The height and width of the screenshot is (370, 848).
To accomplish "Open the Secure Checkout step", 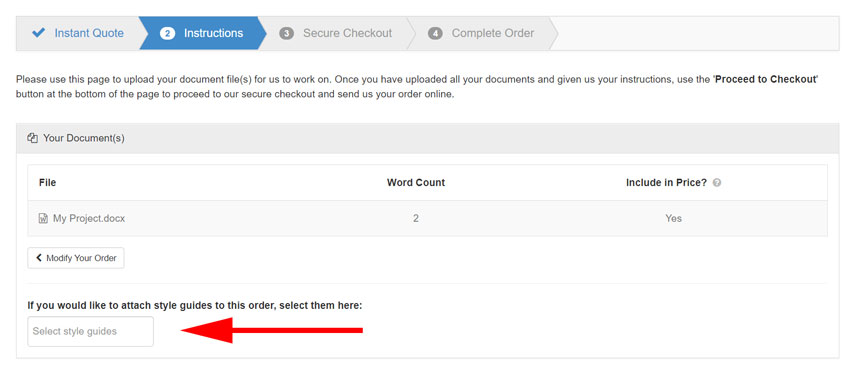I will (335, 33).
